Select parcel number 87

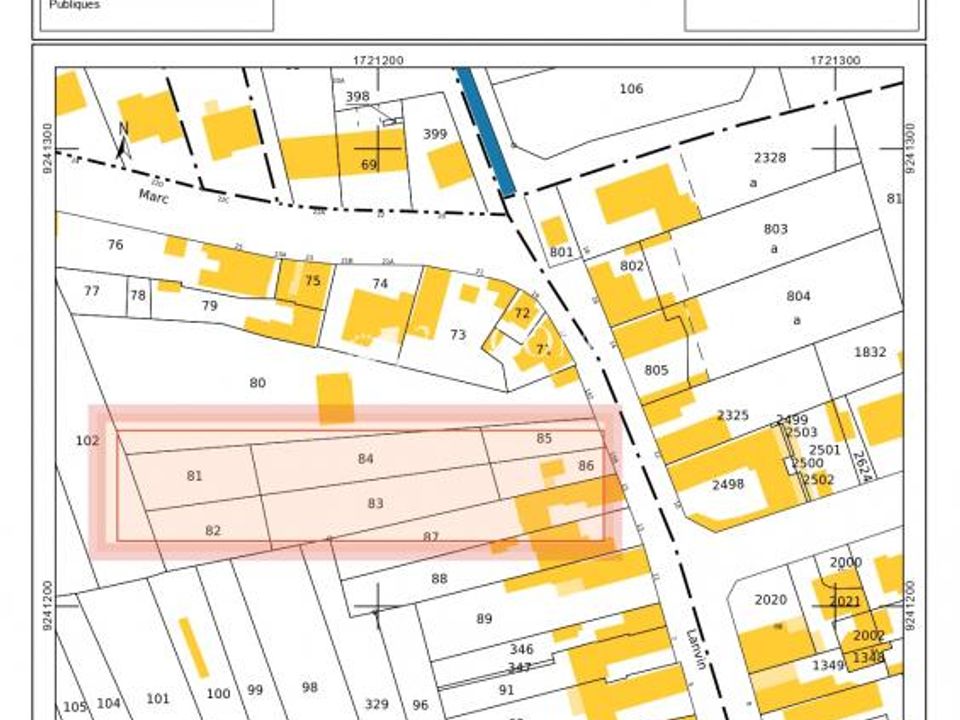click(431, 537)
